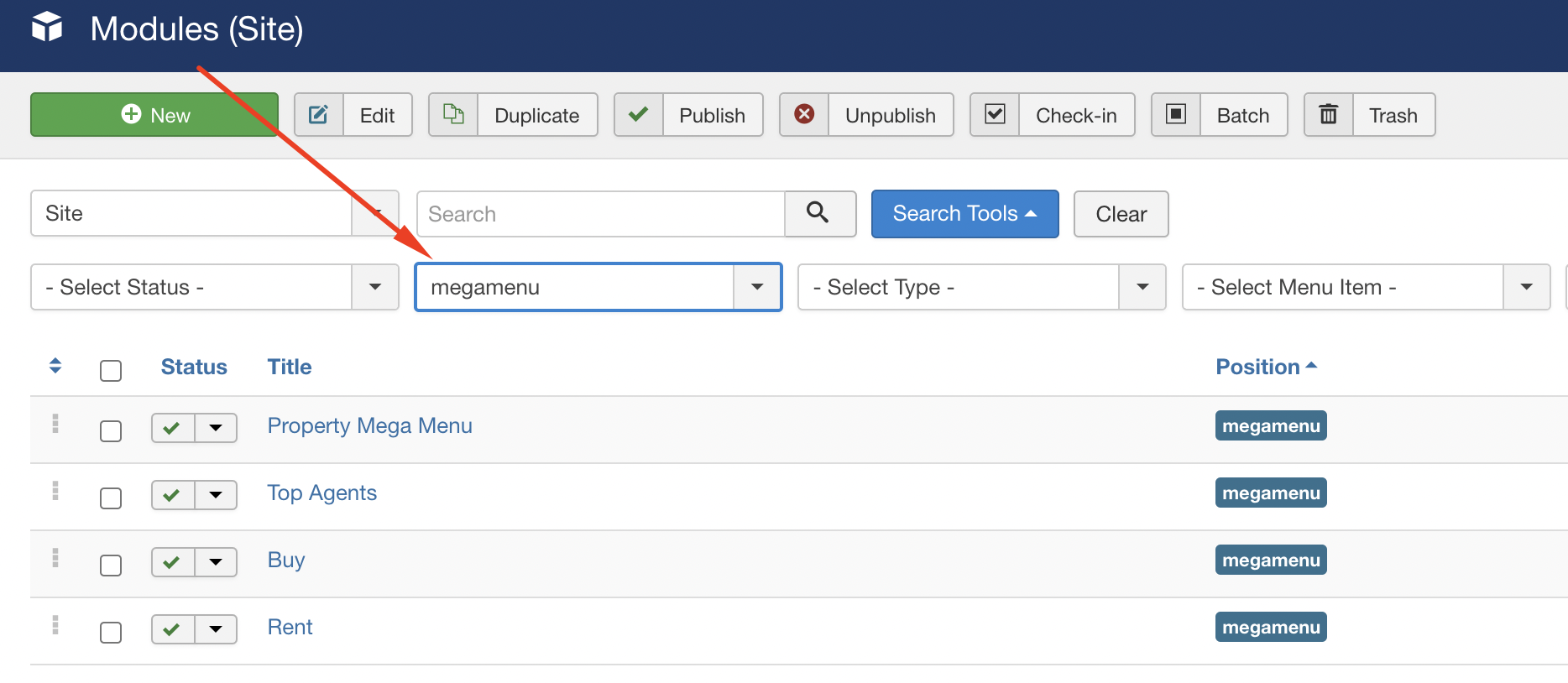Click the Edit pencil icon

(x=319, y=115)
